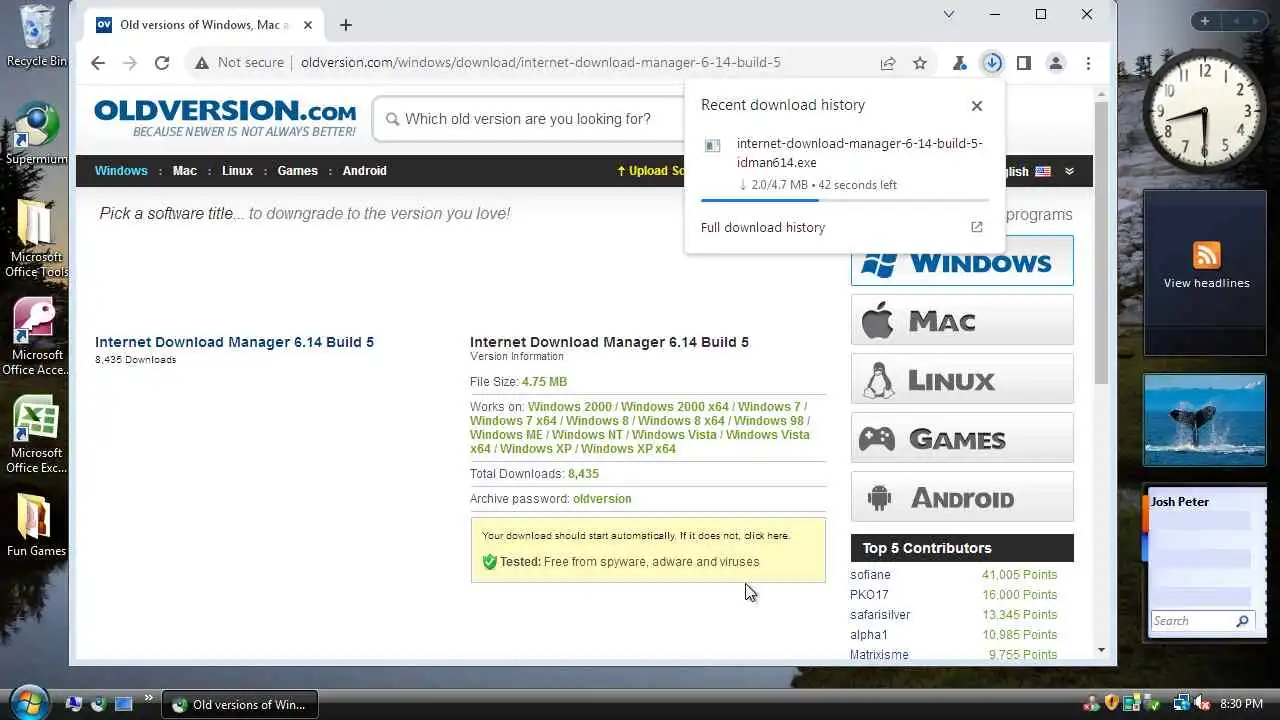Select the Android navigation tab

point(365,171)
